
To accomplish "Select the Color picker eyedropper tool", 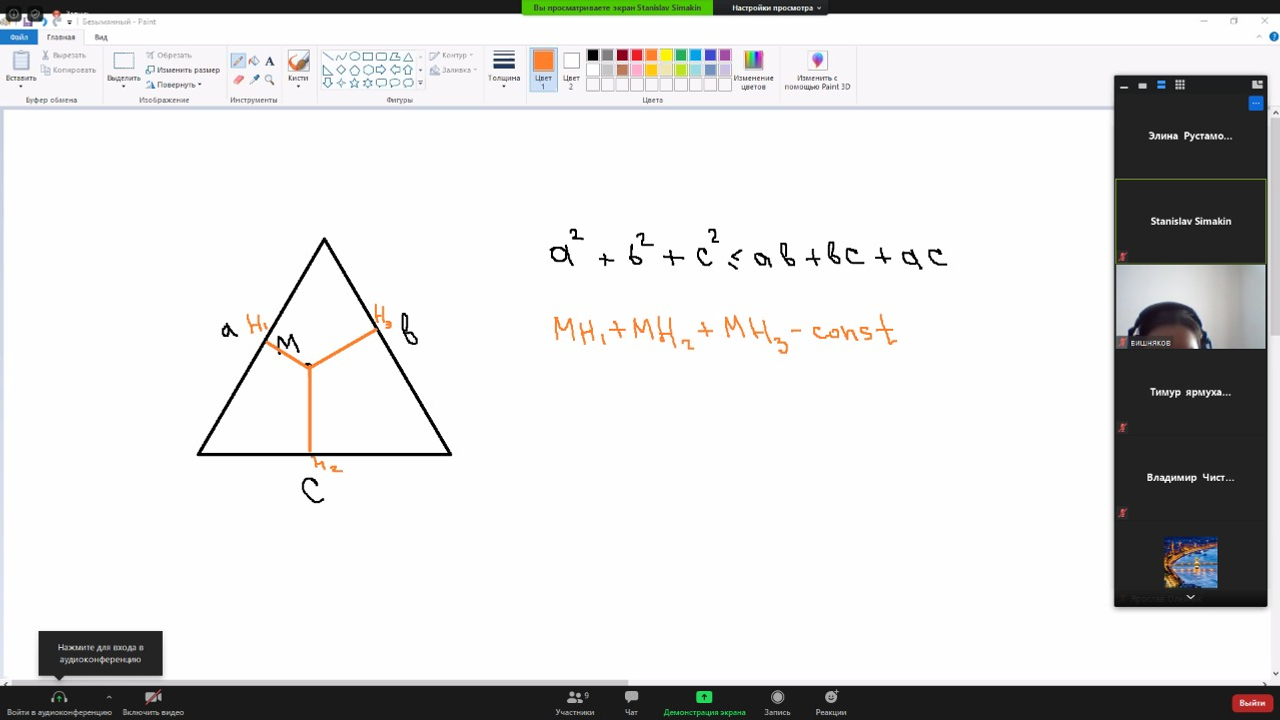I will tap(254, 79).
